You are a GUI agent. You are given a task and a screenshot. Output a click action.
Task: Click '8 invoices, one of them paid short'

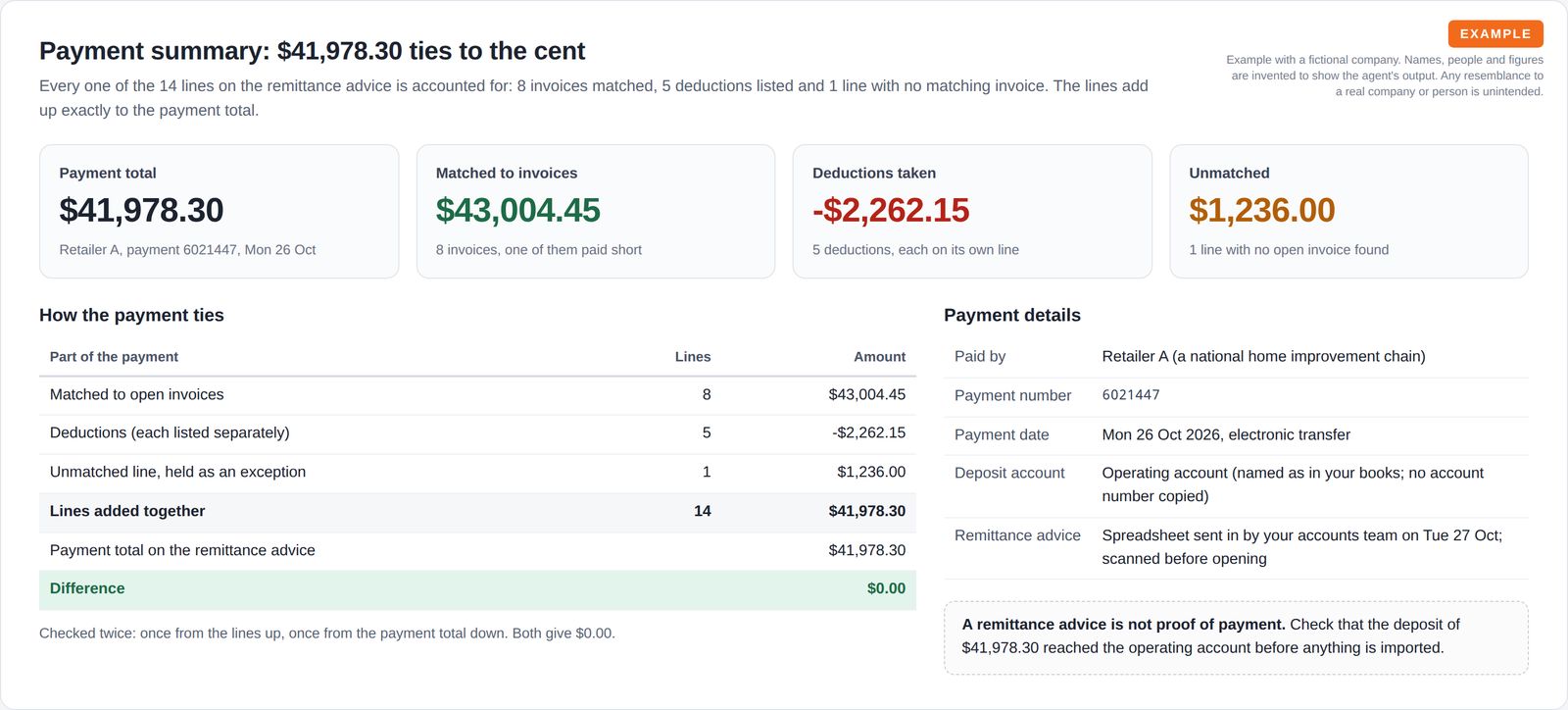coord(539,250)
